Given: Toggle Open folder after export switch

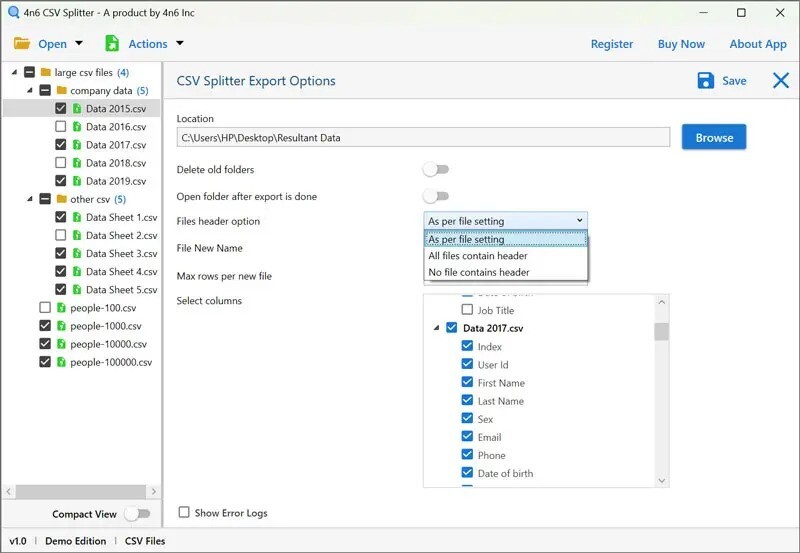Looking at the screenshot, I should (x=436, y=196).
